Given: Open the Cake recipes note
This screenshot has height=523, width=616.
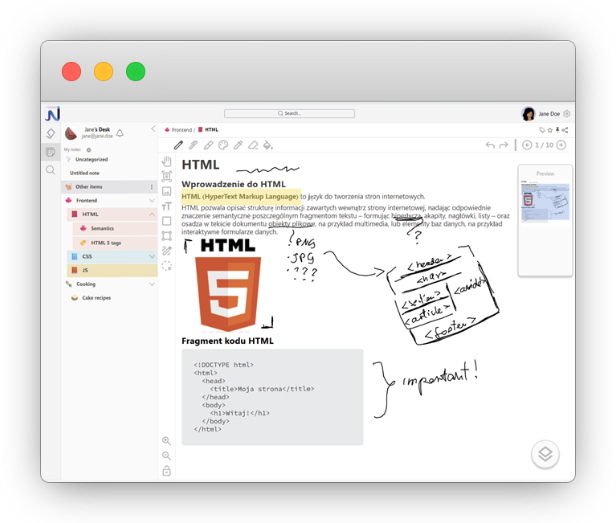Looking at the screenshot, I should pyautogui.click(x=96, y=298).
